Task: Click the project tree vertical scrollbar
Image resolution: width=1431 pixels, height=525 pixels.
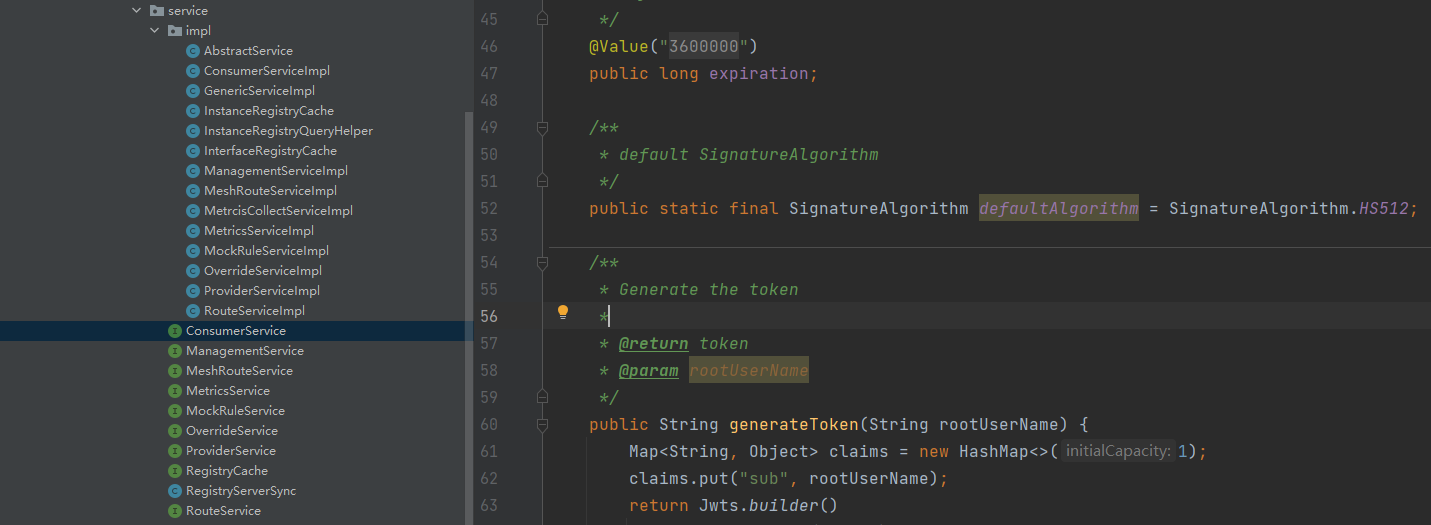Action: (x=469, y=300)
